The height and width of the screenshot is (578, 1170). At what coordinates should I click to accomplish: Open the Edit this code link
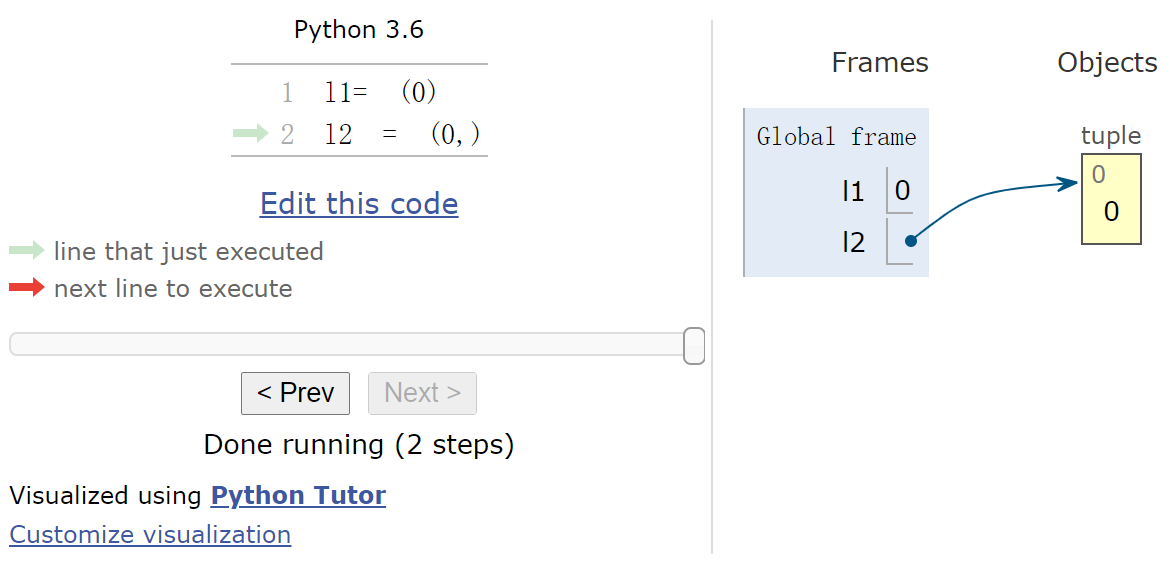click(x=359, y=204)
